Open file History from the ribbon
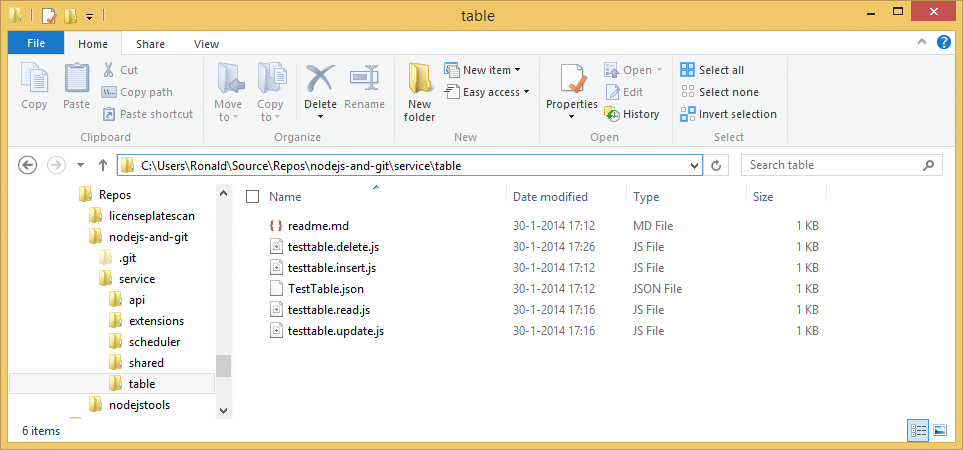 pyautogui.click(x=632, y=114)
